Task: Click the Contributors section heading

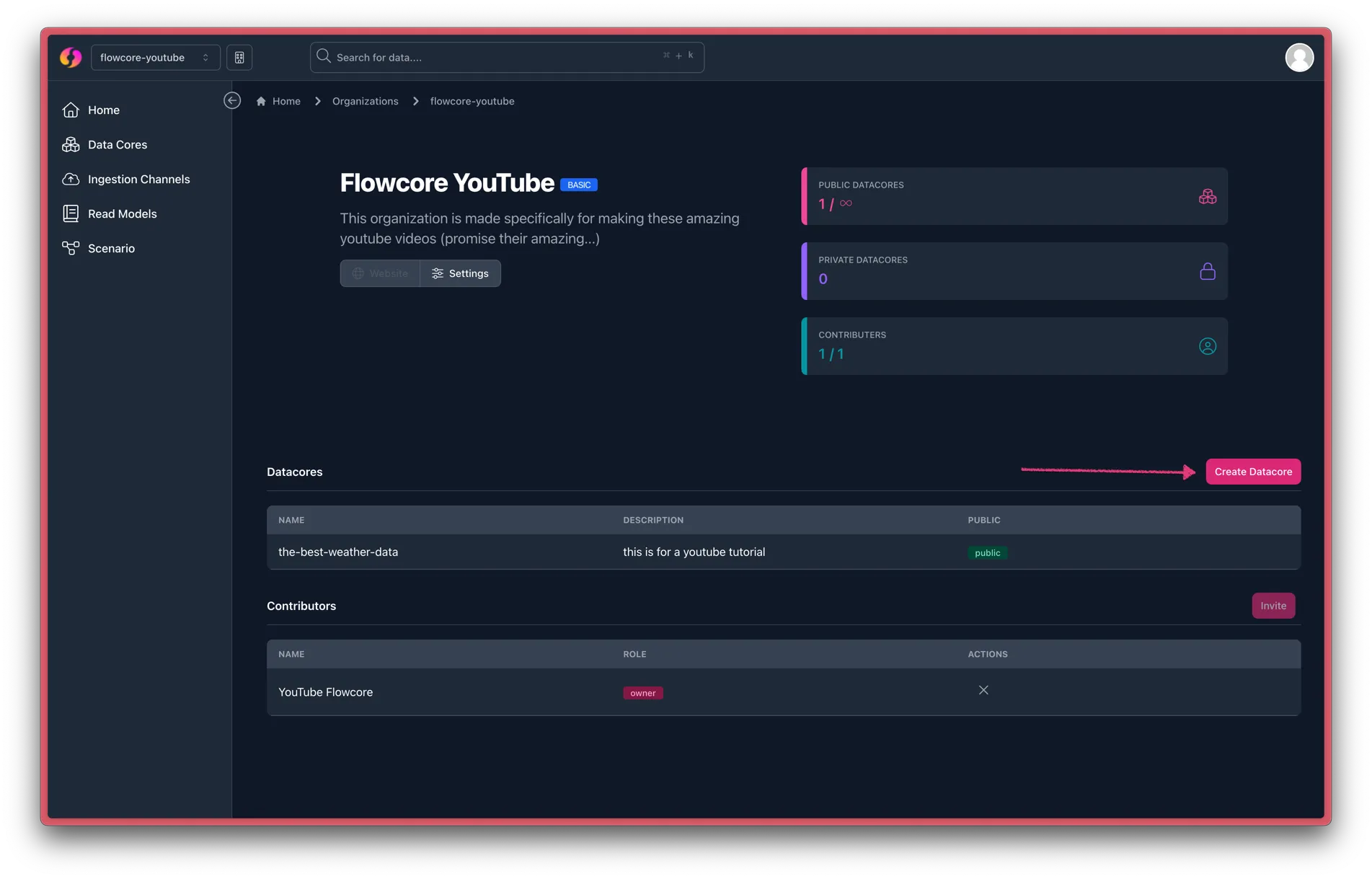Action: 301,606
